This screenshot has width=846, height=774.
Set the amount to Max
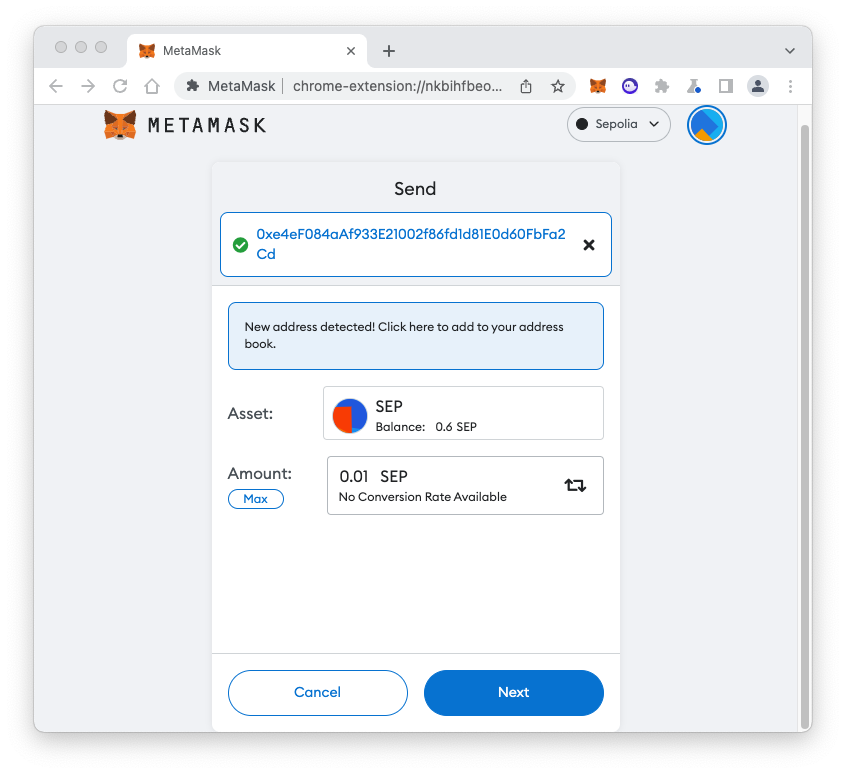coord(255,499)
